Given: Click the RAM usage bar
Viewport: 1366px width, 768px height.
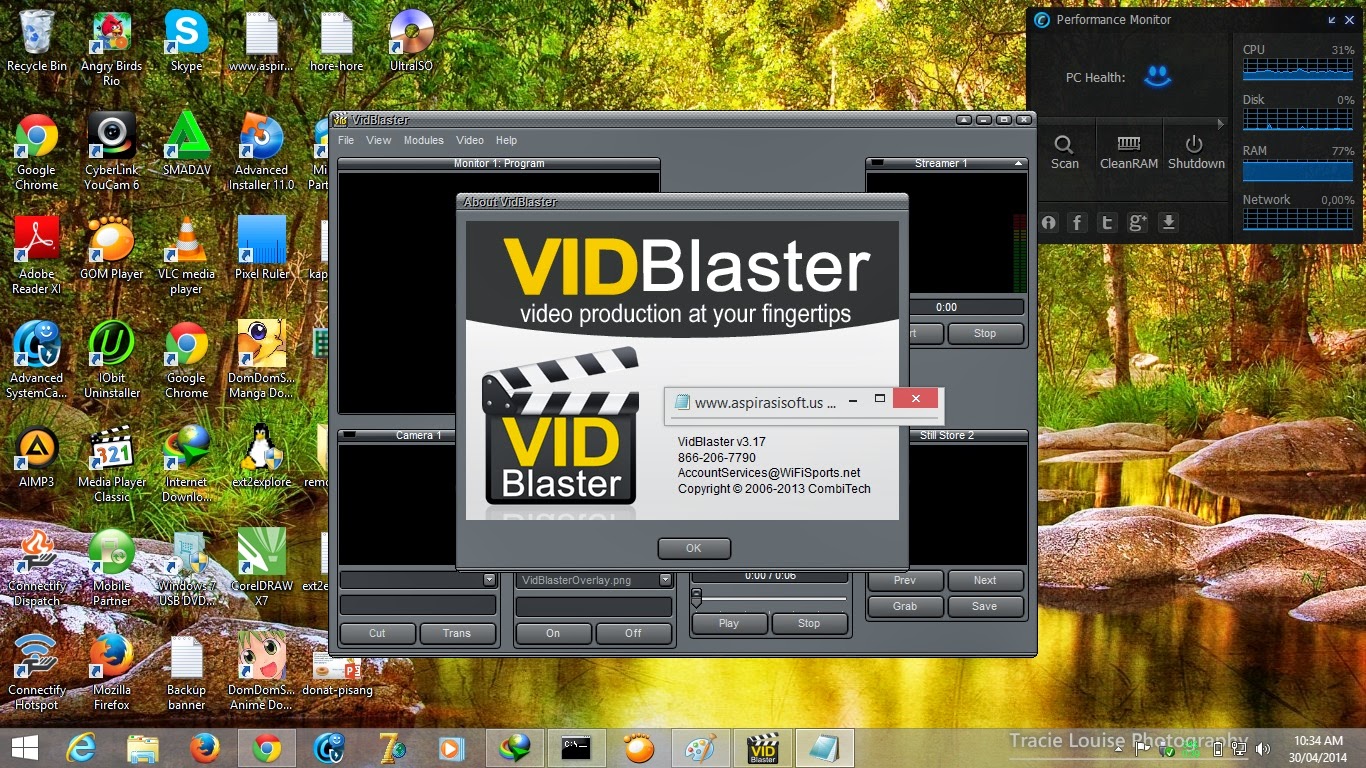Looking at the screenshot, I should coord(1298,170).
